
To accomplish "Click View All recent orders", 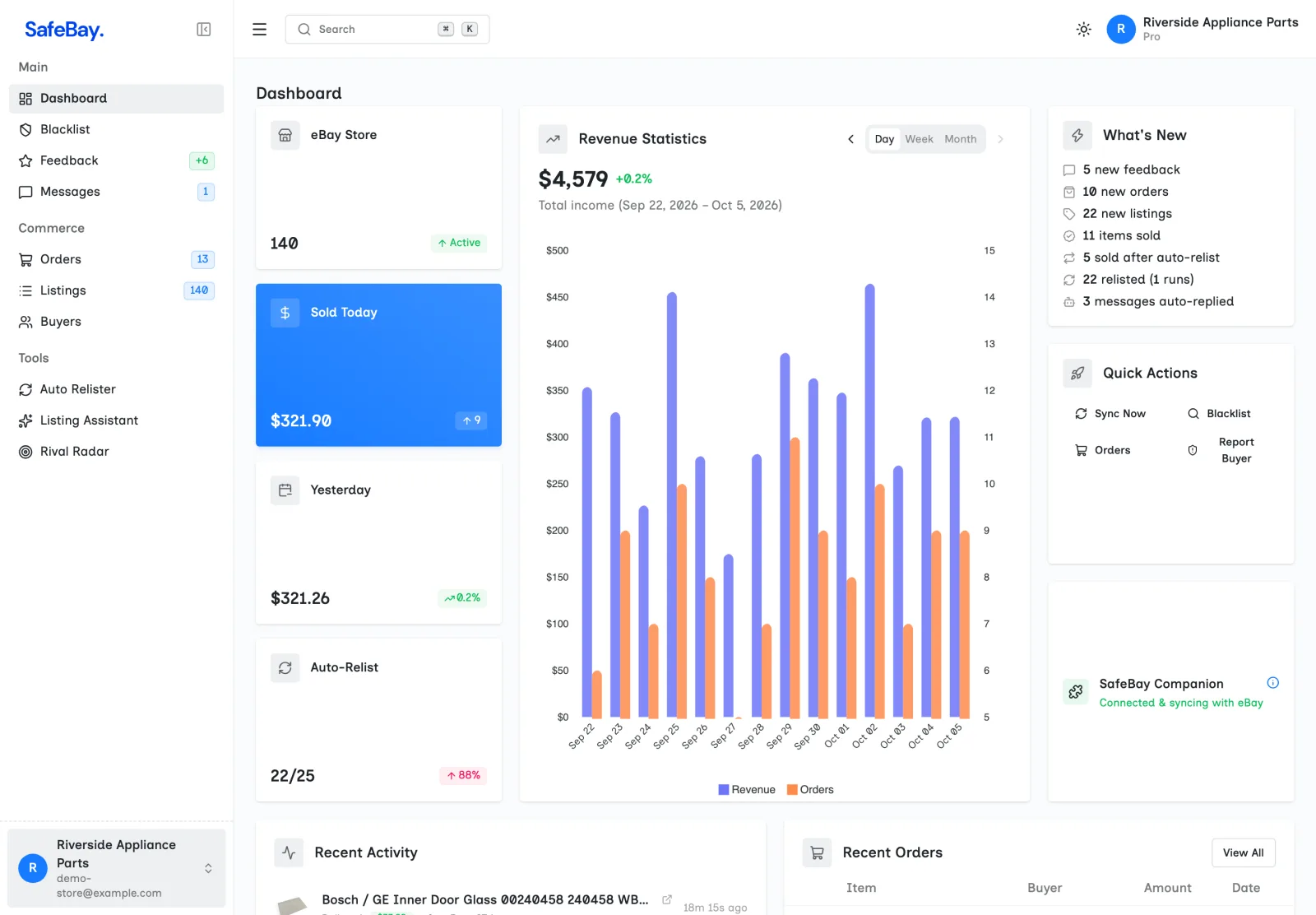I will click(x=1244, y=853).
